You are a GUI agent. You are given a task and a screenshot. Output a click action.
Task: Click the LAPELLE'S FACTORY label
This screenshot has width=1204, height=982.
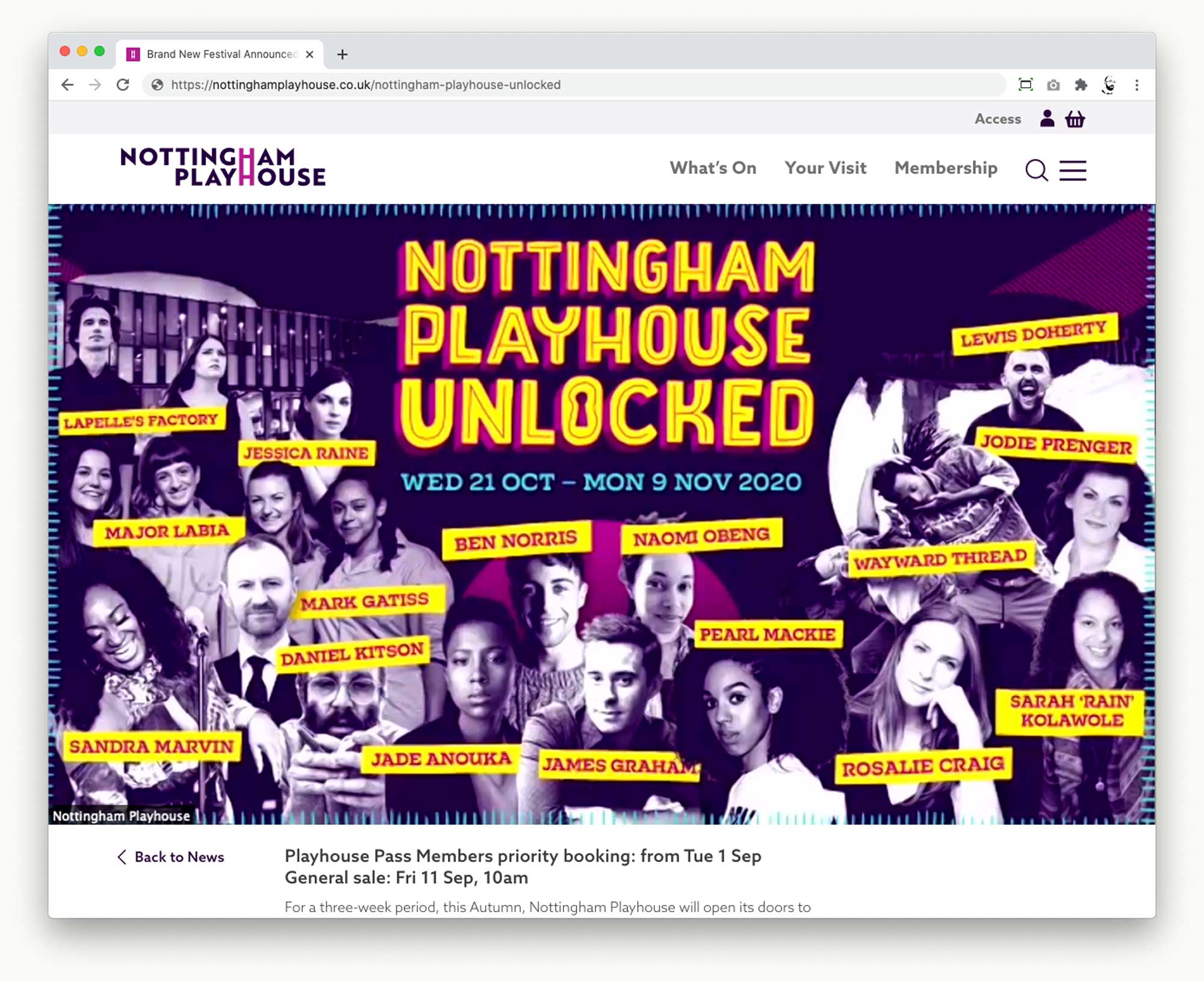pos(141,420)
